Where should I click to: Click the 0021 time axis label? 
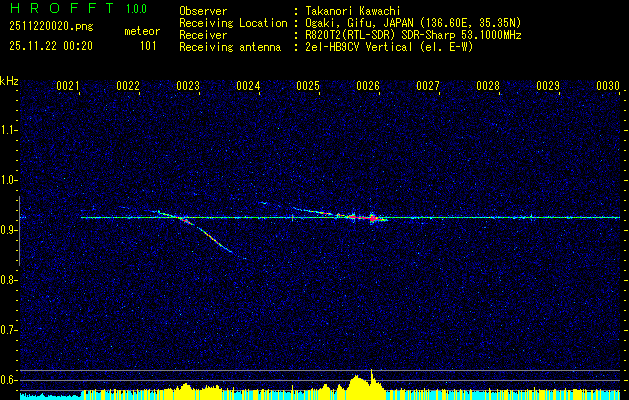coord(68,86)
